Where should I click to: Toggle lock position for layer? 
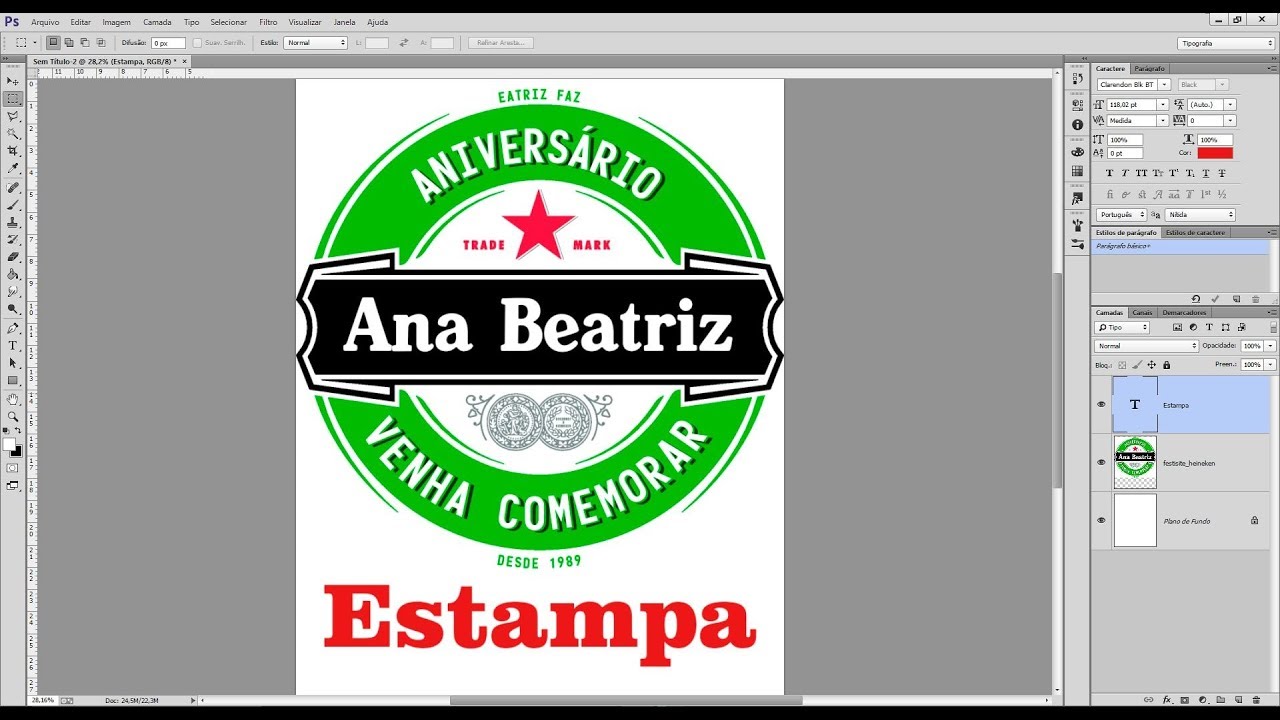point(1151,365)
